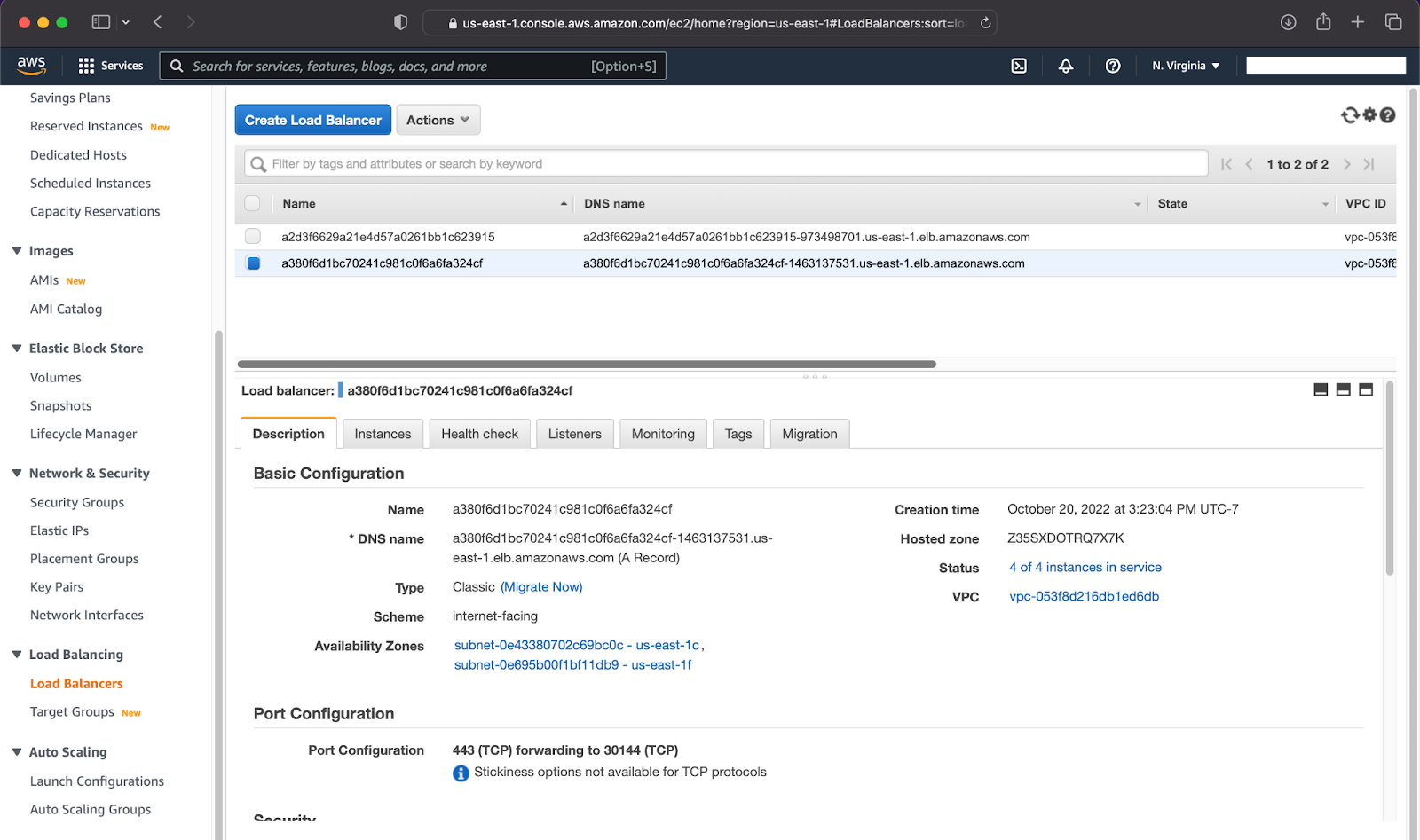Viewport: 1420px width, 840px height.
Task: Open the Actions dropdown
Action: tap(438, 120)
